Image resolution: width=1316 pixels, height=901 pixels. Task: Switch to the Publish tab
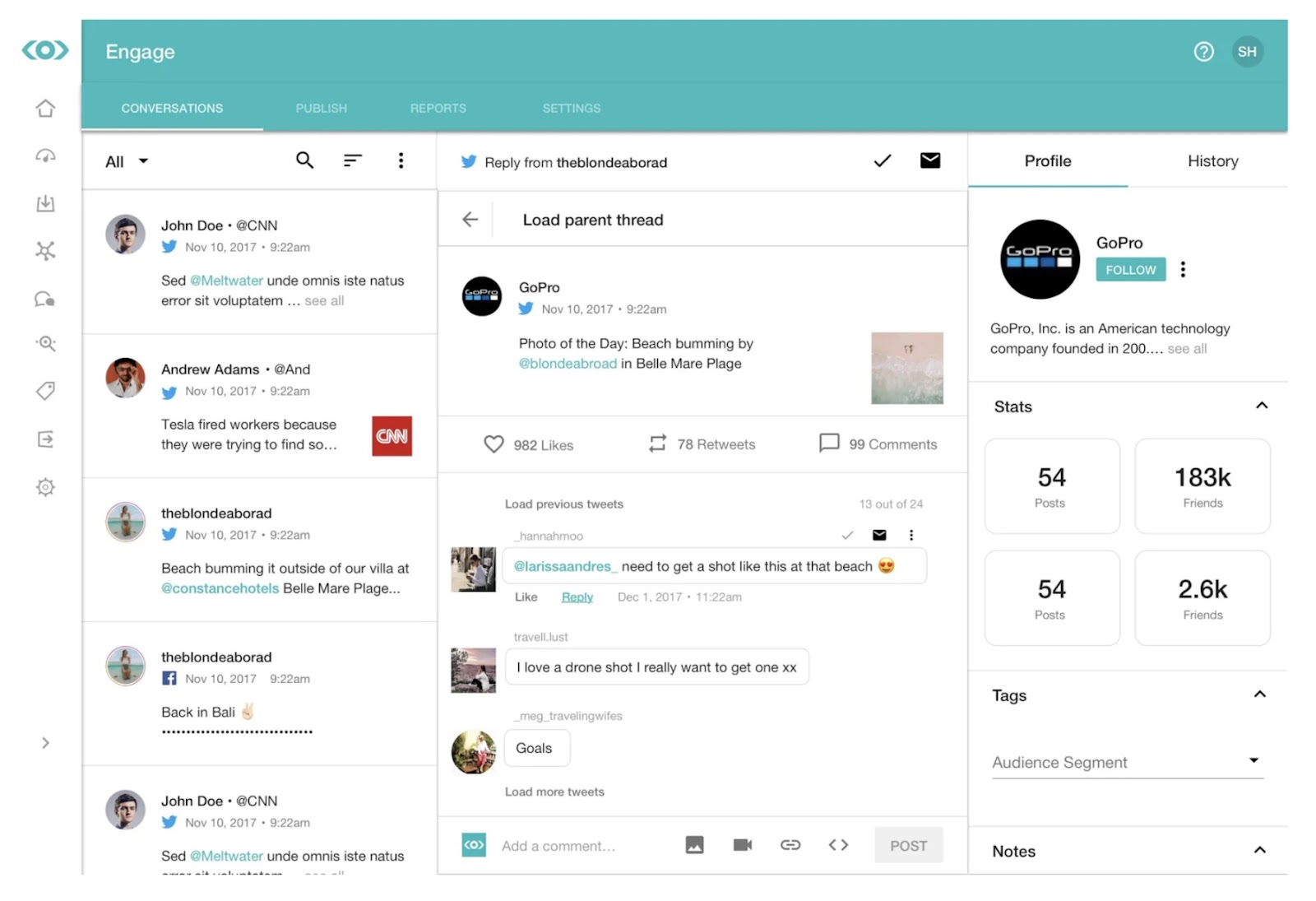click(321, 108)
